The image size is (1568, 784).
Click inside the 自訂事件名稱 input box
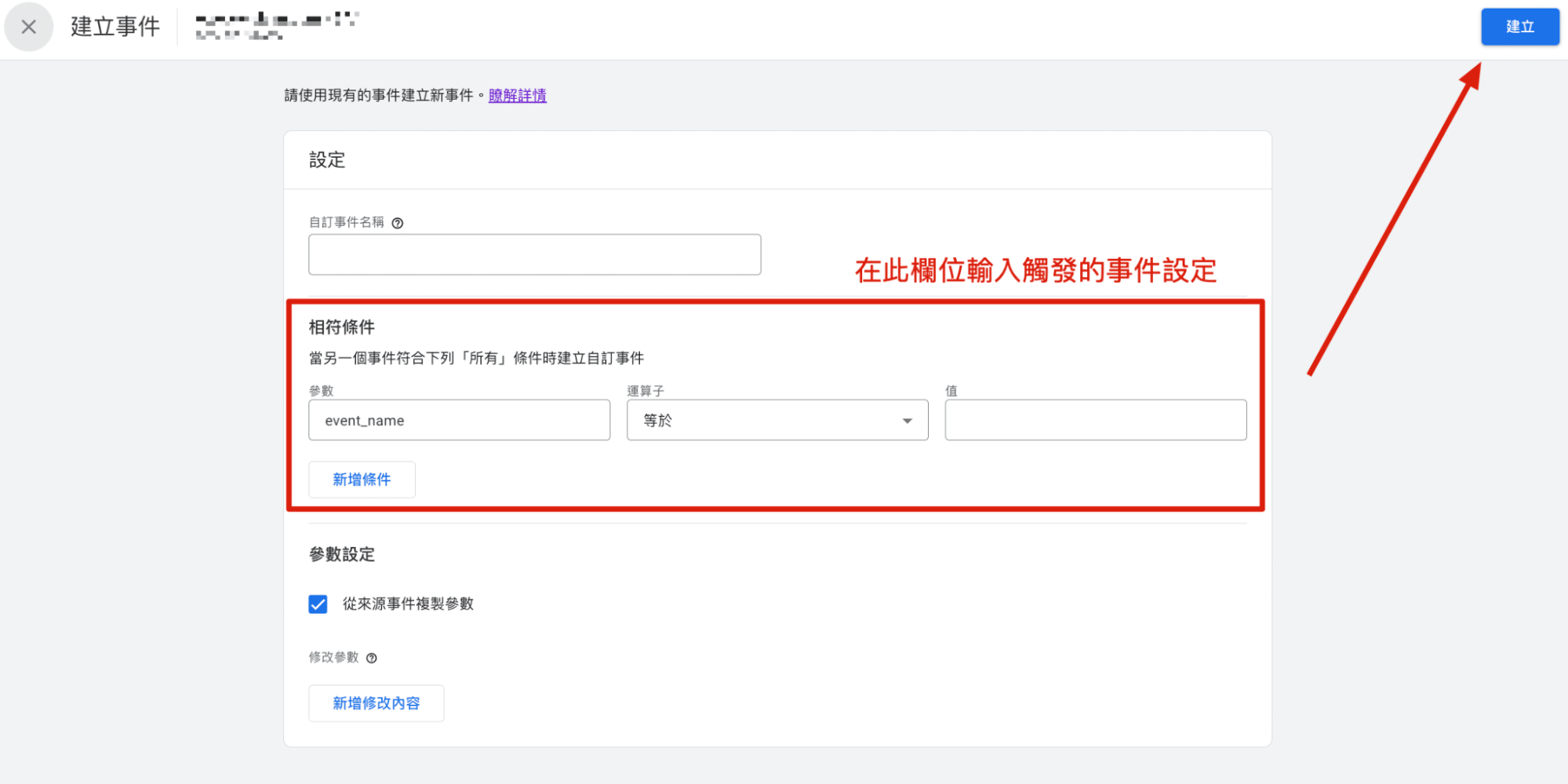coord(534,254)
